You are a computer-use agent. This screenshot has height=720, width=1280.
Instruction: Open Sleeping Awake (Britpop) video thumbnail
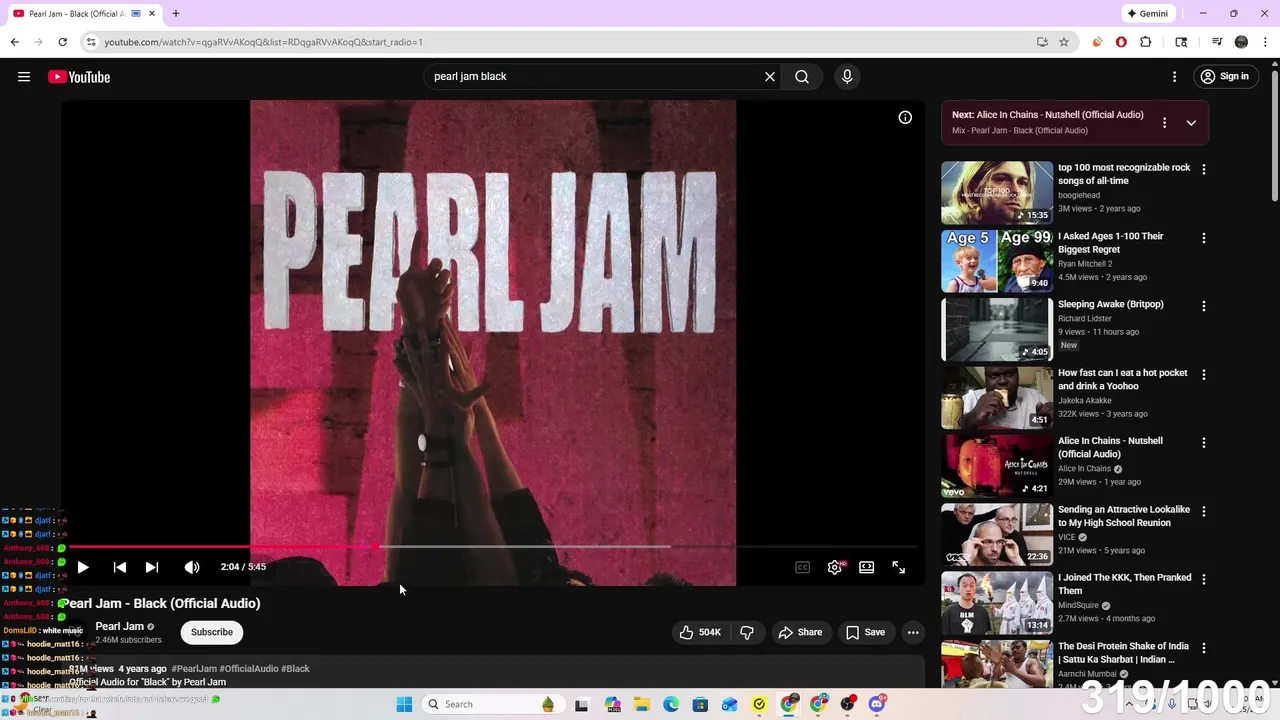coord(997,329)
